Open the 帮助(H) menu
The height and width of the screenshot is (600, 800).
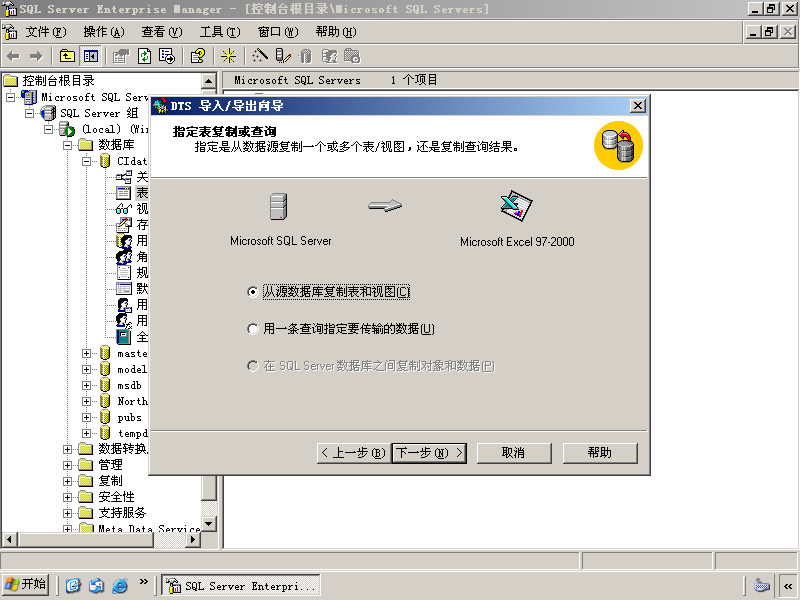[336, 32]
